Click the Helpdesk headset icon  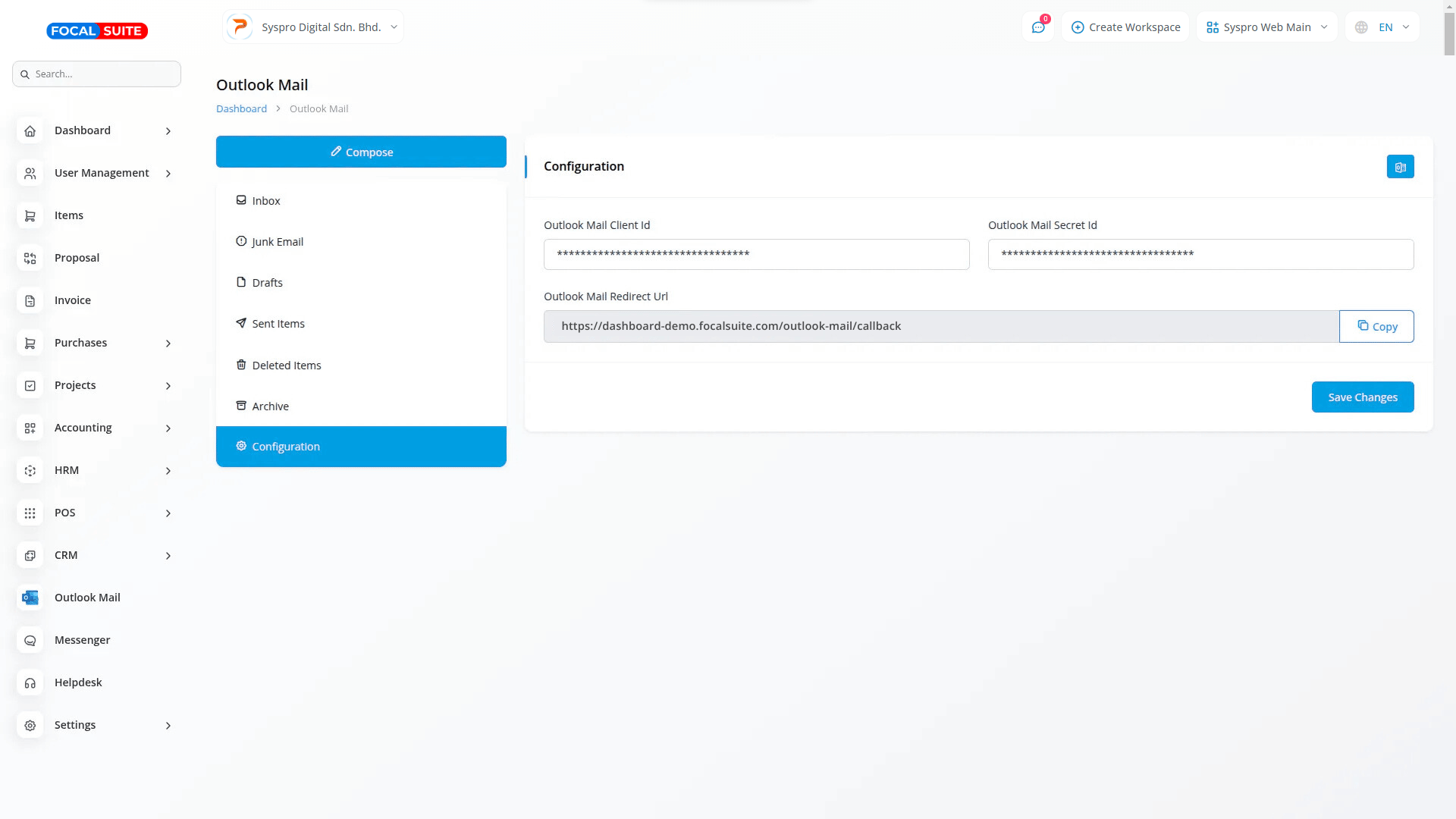[x=30, y=682]
